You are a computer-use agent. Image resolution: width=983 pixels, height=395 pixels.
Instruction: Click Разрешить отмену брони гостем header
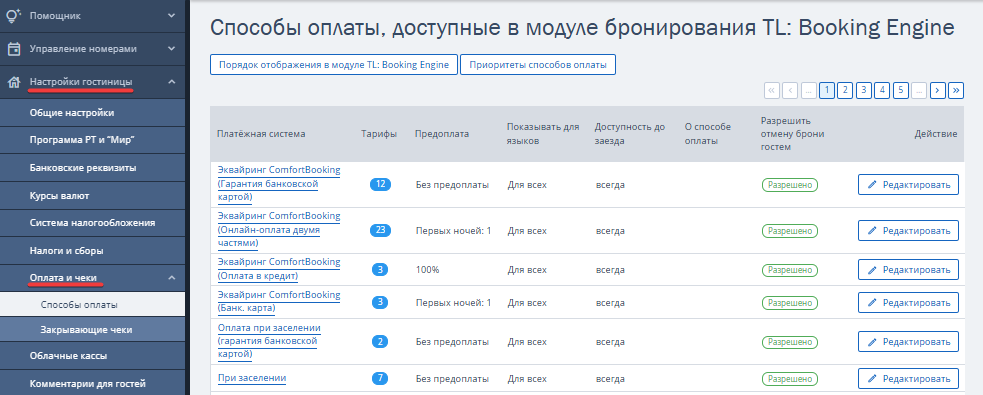(x=792, y=134)
